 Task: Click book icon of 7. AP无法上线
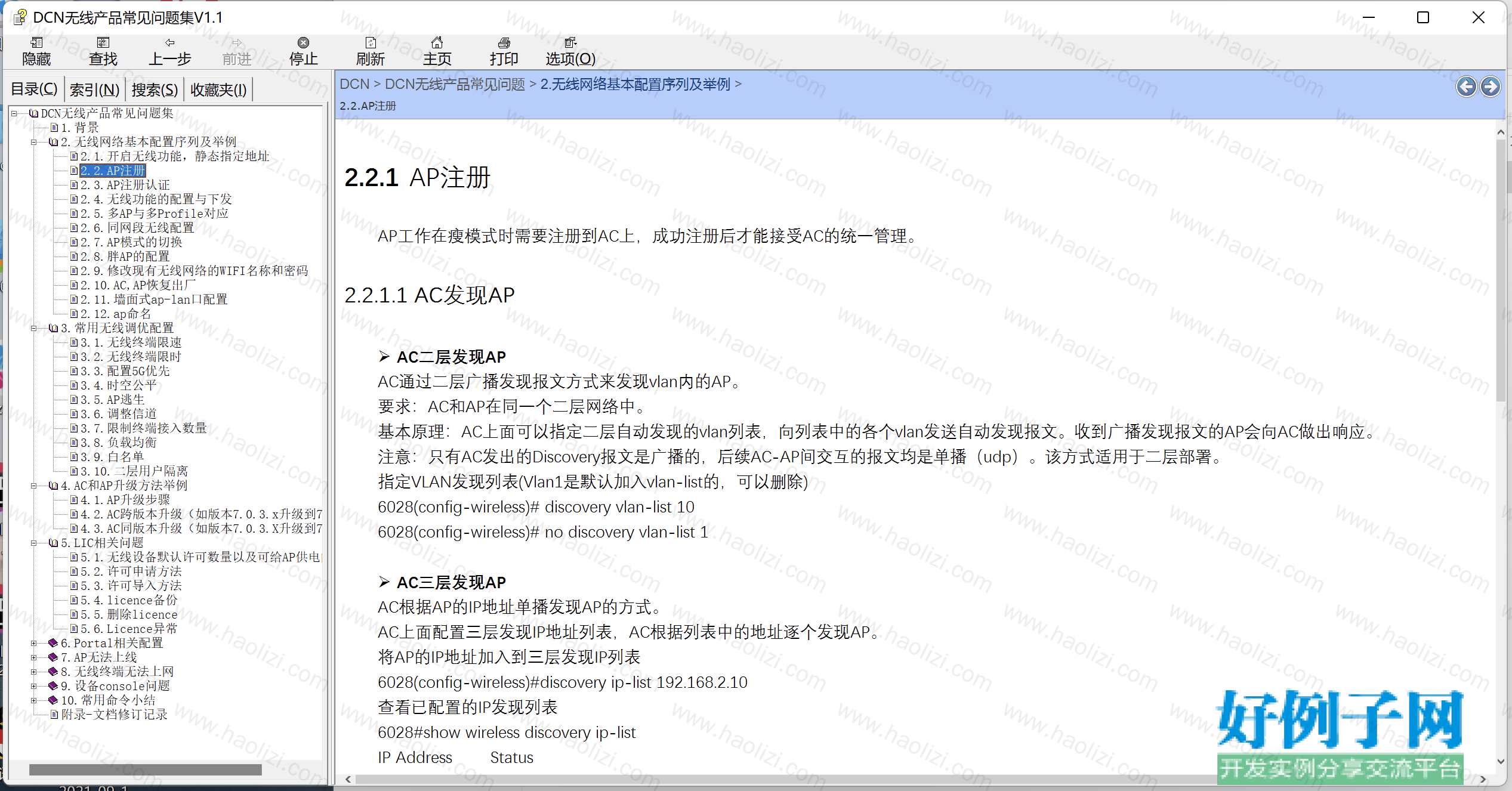pos(53,657)
